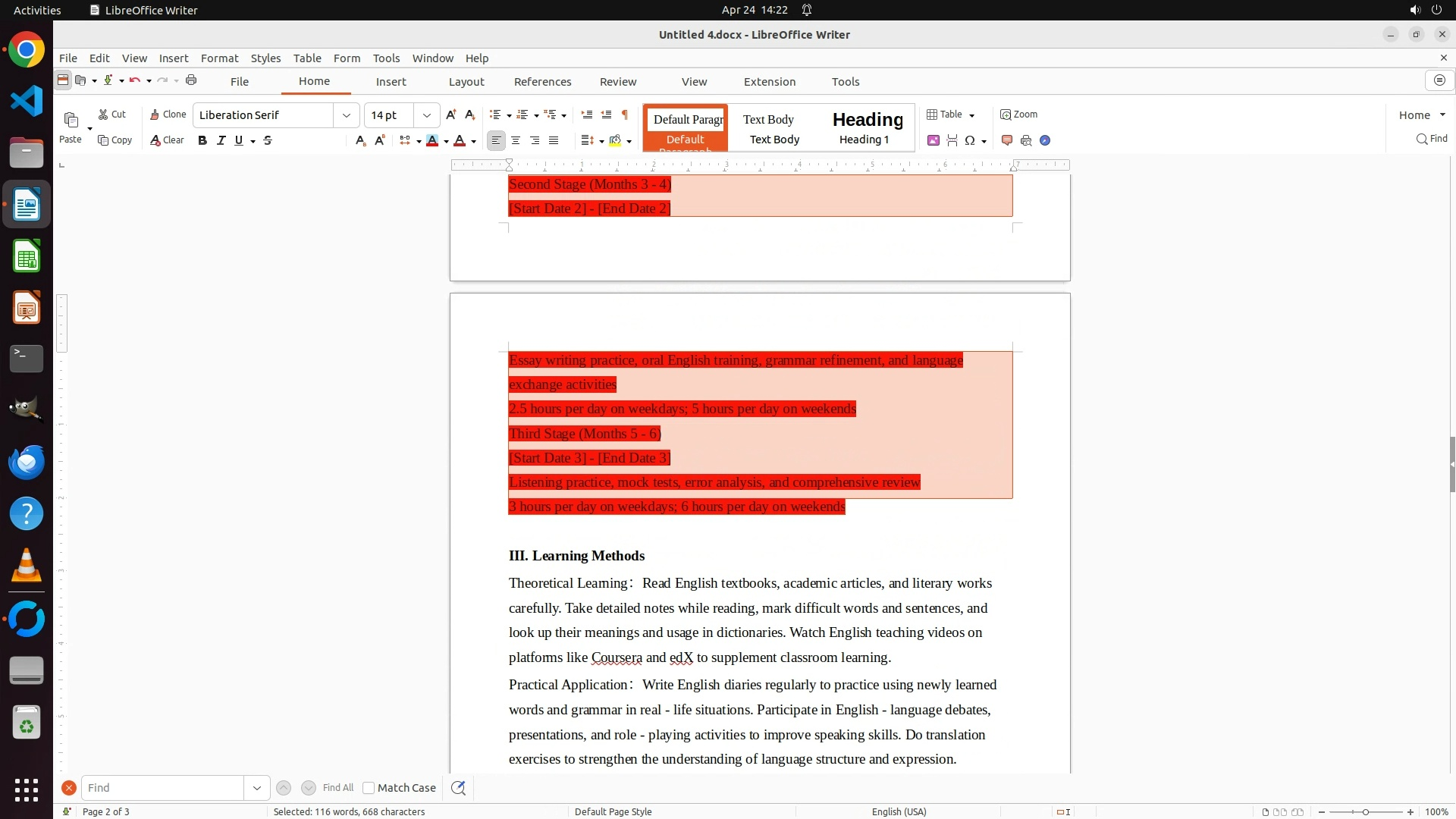
Task: Apply italic formatting
Action: (221, 140)
